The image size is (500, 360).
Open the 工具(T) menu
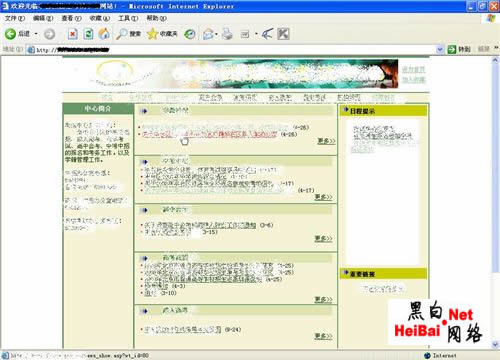[128, 18]
